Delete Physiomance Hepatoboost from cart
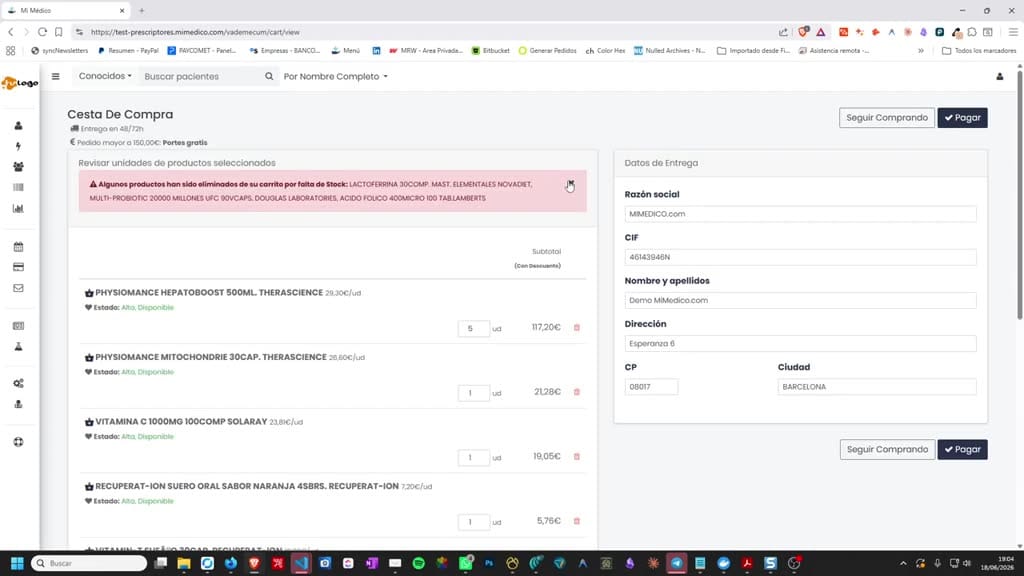The height and width of the screenshot is (576, 1024). click(577, 328)
